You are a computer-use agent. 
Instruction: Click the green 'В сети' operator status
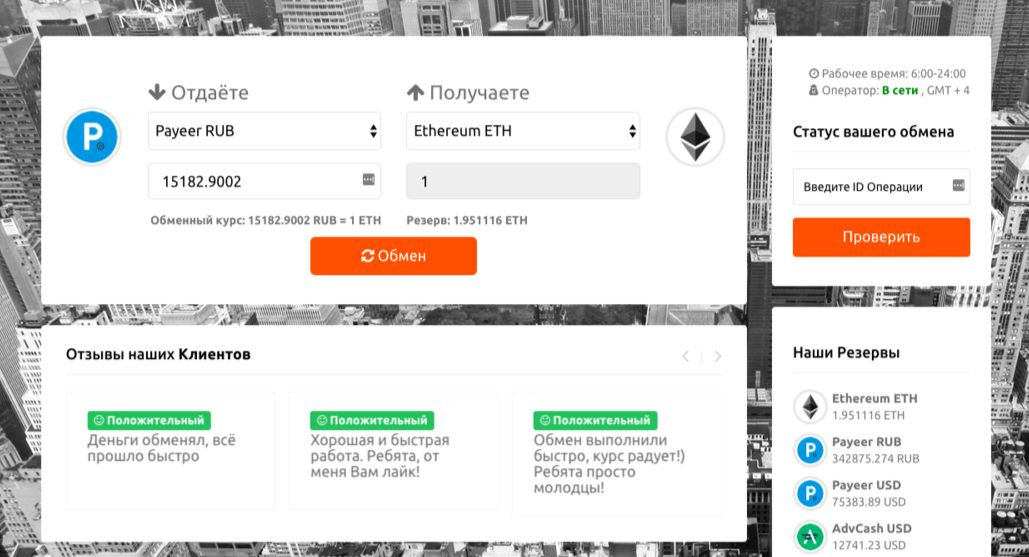click(900, 91)
